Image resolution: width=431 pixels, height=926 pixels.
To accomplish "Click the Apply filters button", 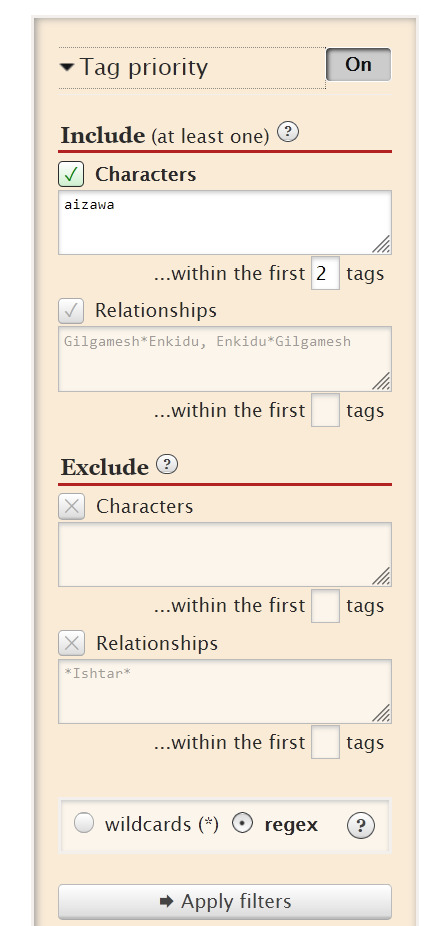I will (x=225, y=901).
